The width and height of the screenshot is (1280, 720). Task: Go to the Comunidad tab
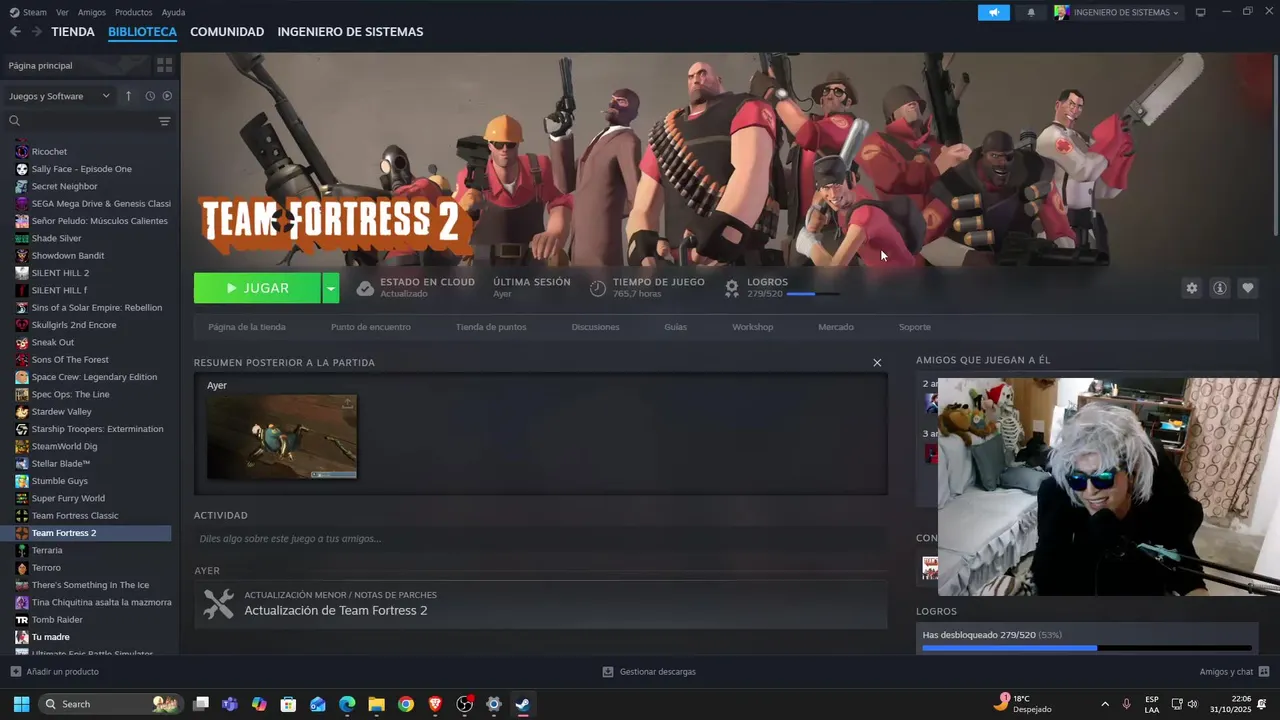coord(227,32)
